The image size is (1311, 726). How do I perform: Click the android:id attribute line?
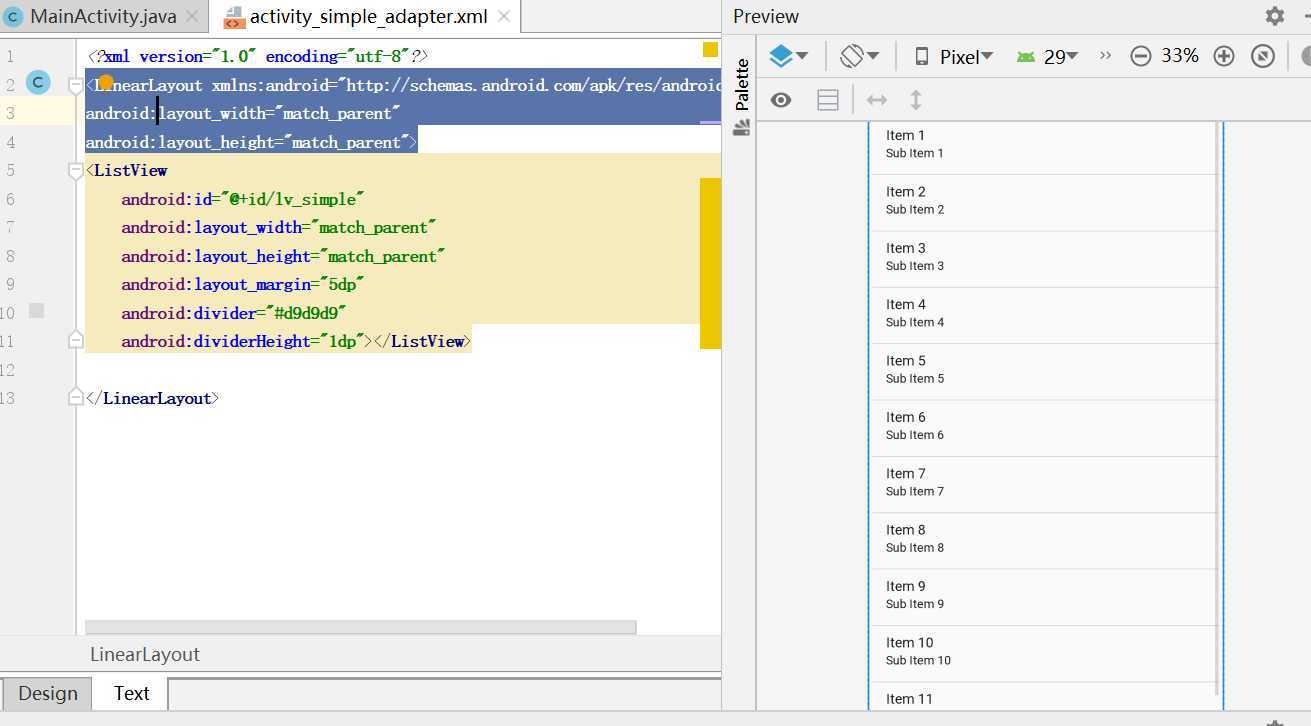[x=243, y=199]
